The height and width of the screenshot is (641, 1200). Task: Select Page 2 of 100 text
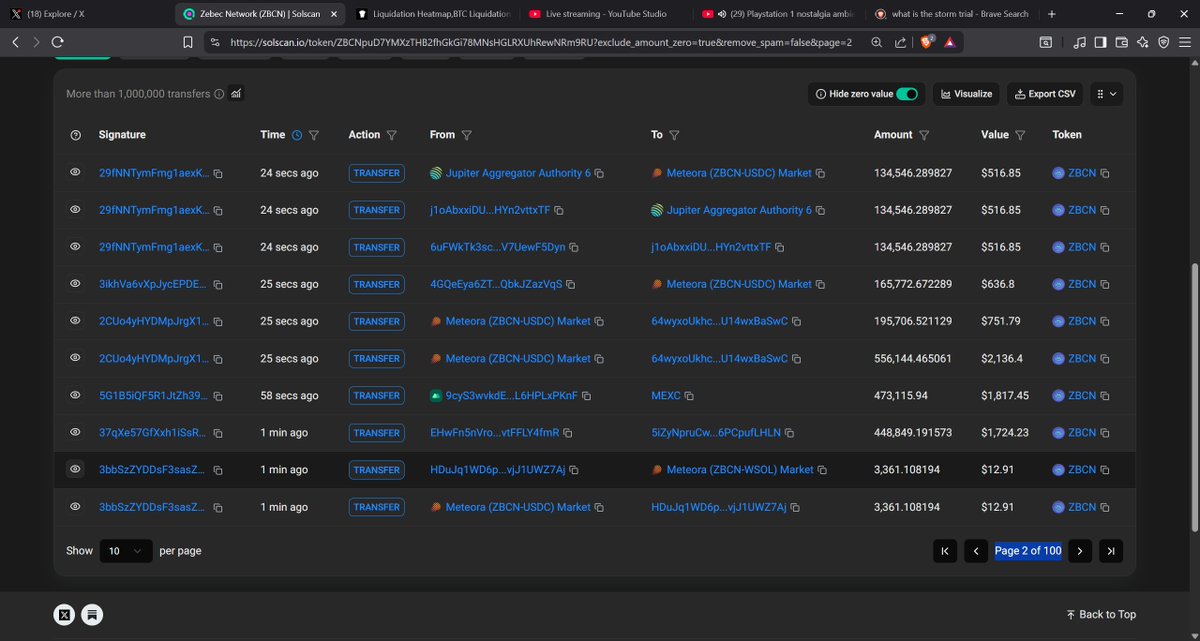click(x=1028, y=551)
